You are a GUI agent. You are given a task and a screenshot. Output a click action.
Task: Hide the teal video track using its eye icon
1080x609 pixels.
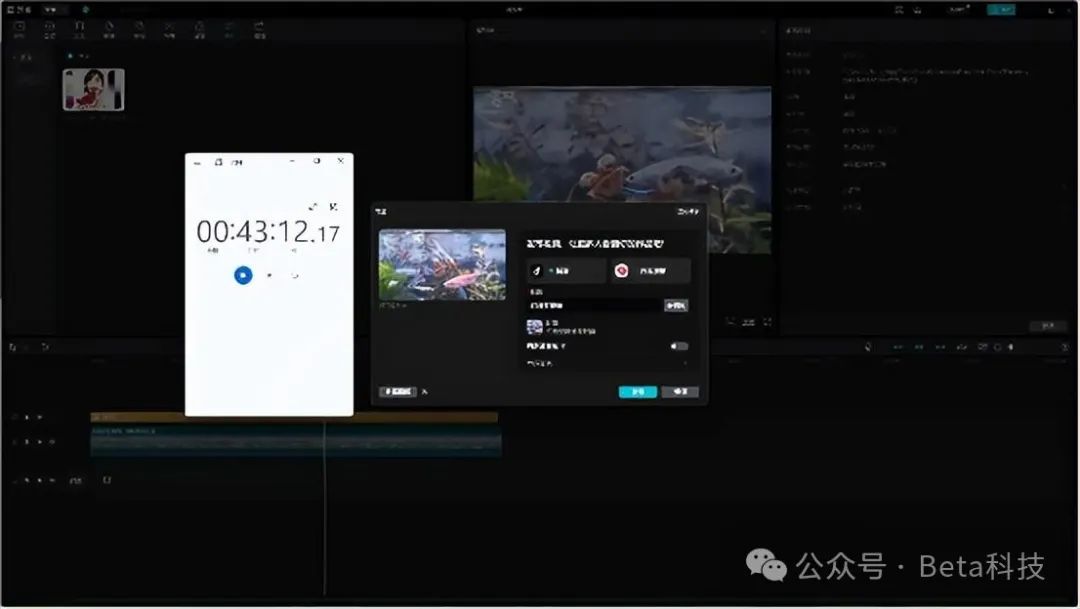pyautogui.click(x=40, y=442)
